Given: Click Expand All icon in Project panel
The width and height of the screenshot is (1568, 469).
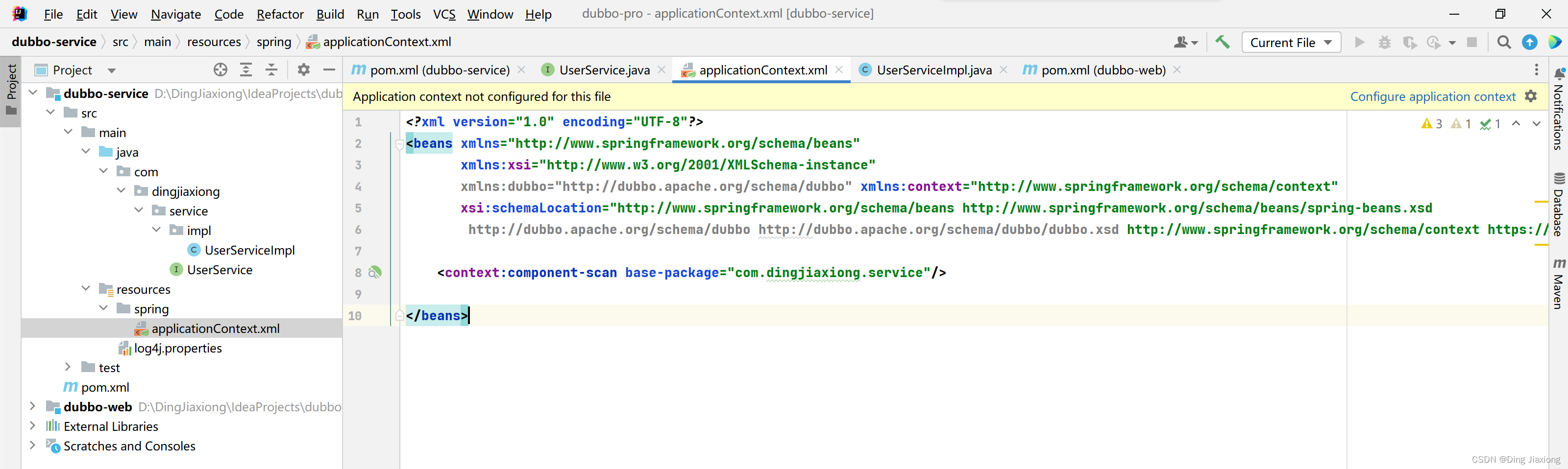Looking at the screenshot, I should coord(246,70).
